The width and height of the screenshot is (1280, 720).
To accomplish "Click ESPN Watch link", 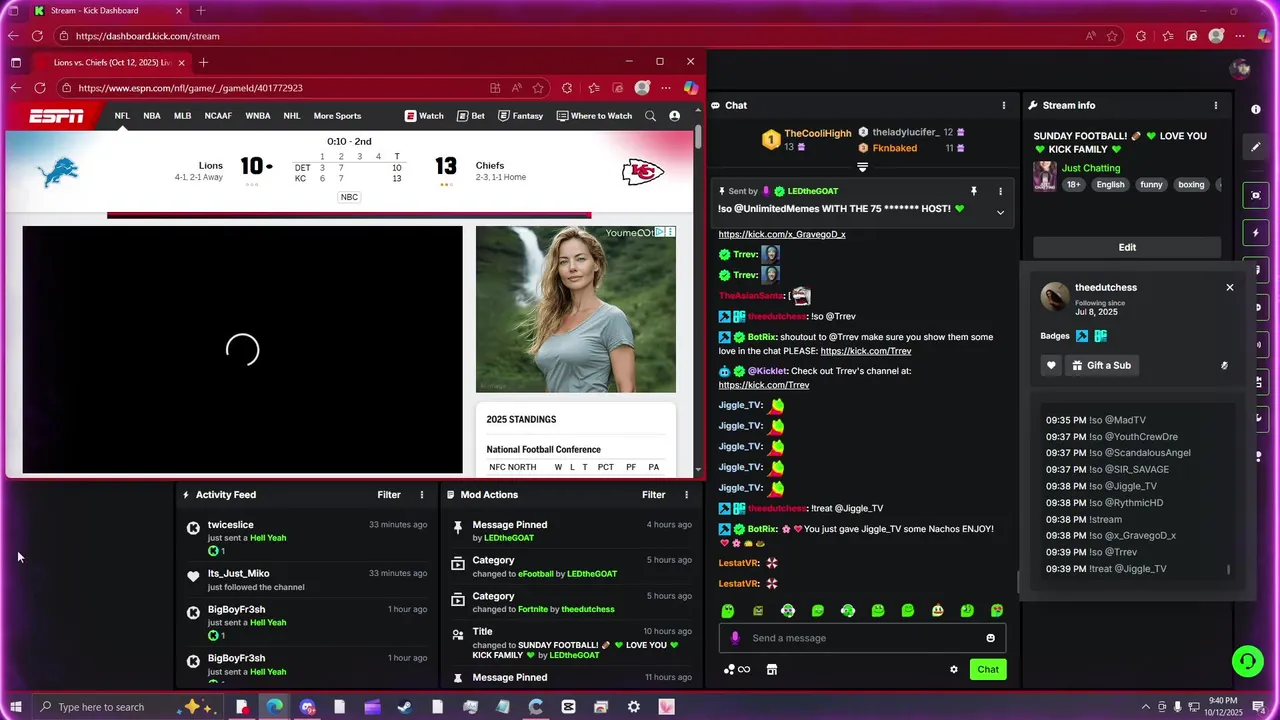I will click(x=424, y=116).
